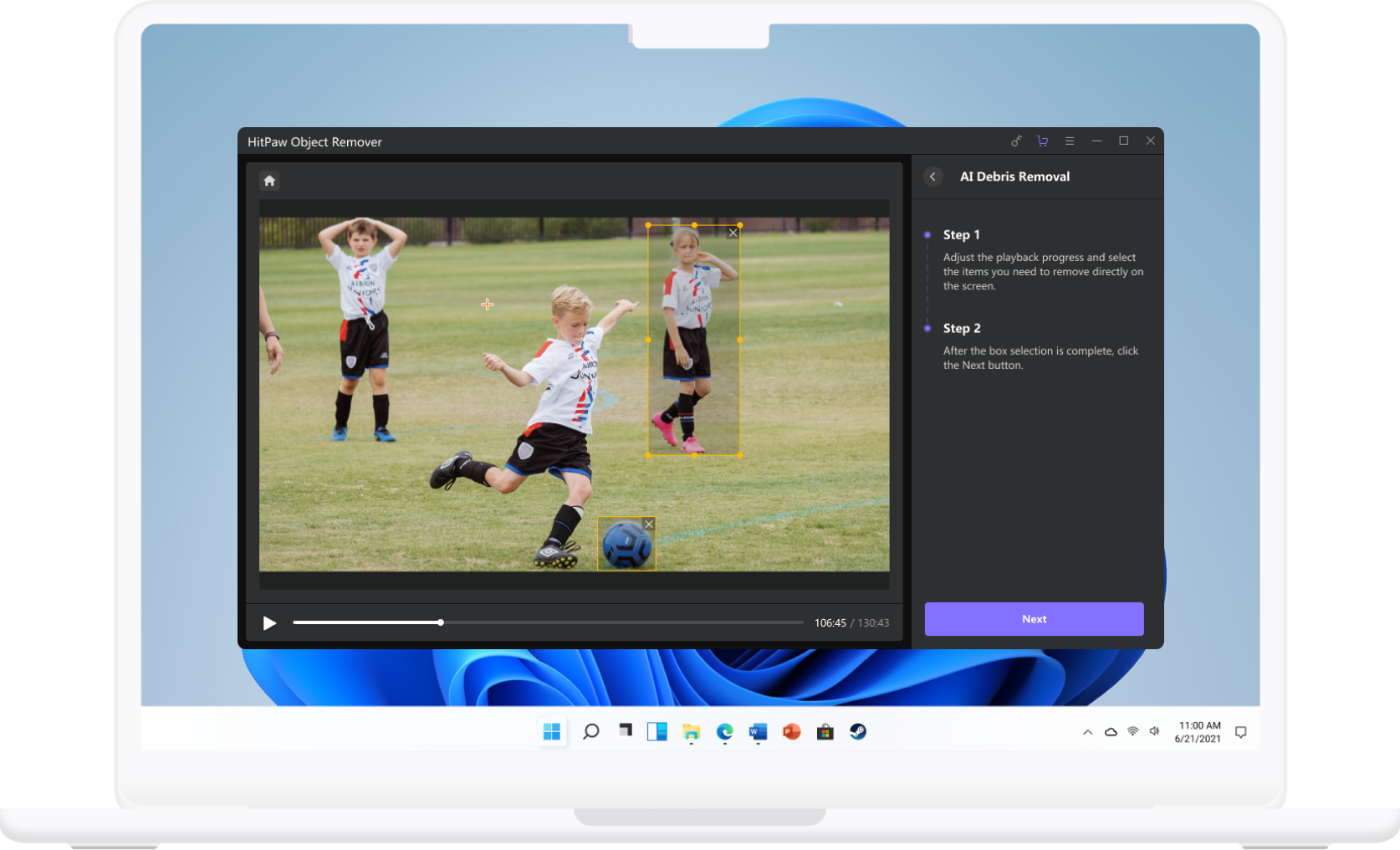This screenshot has height=850, width=1400.
Task: Click the Next button
Action: click(1034, 619)
